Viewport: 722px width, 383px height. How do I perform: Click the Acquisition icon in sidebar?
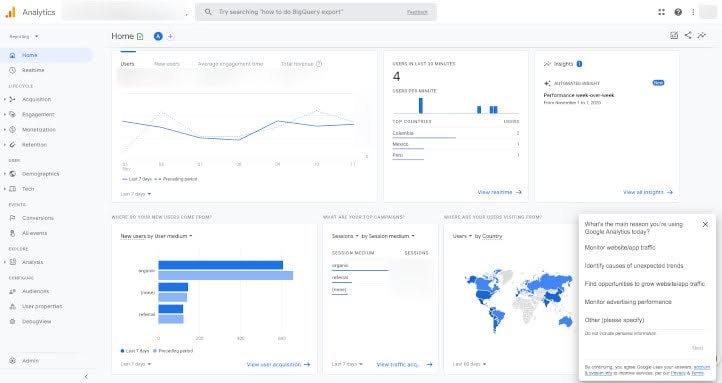click(x=12, y=99)
